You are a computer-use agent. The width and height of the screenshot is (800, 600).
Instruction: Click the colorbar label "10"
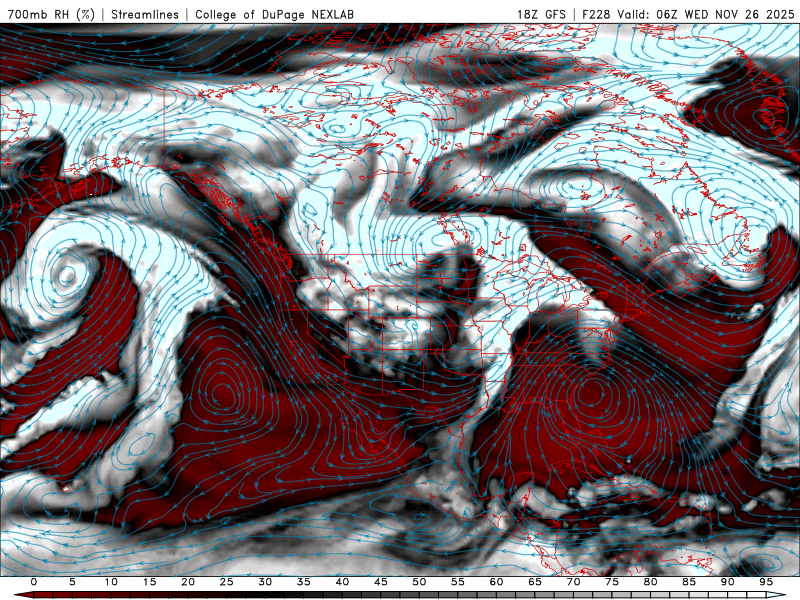111,582
